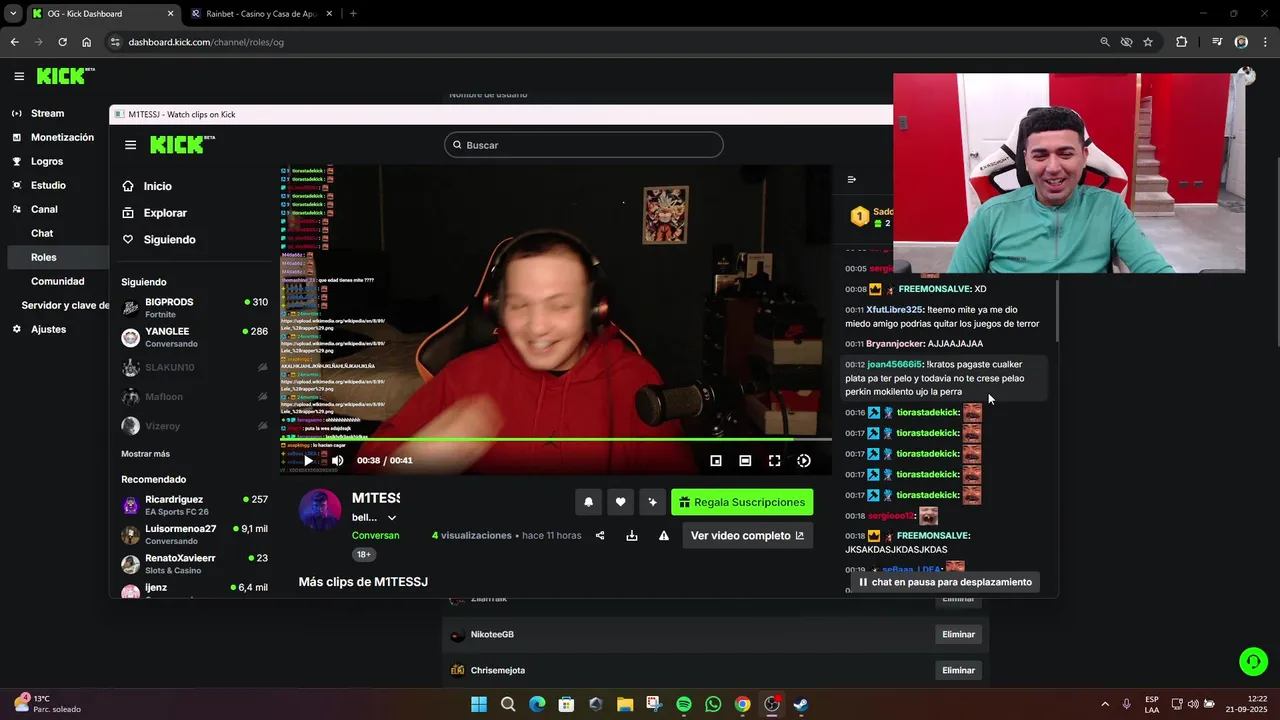
Task: Select Chat under Canal
Action: [x=42, y=233]
